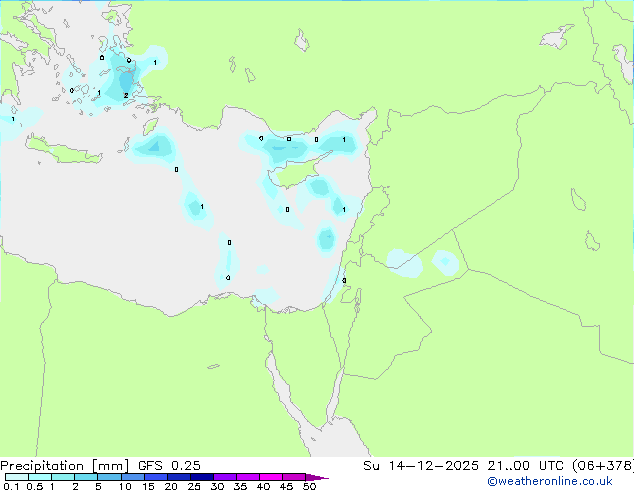Image resolution: width=634 pixels, height=490 pixels.
Task: Click the '0.5' legend scale label
Action: pos(35,486)
